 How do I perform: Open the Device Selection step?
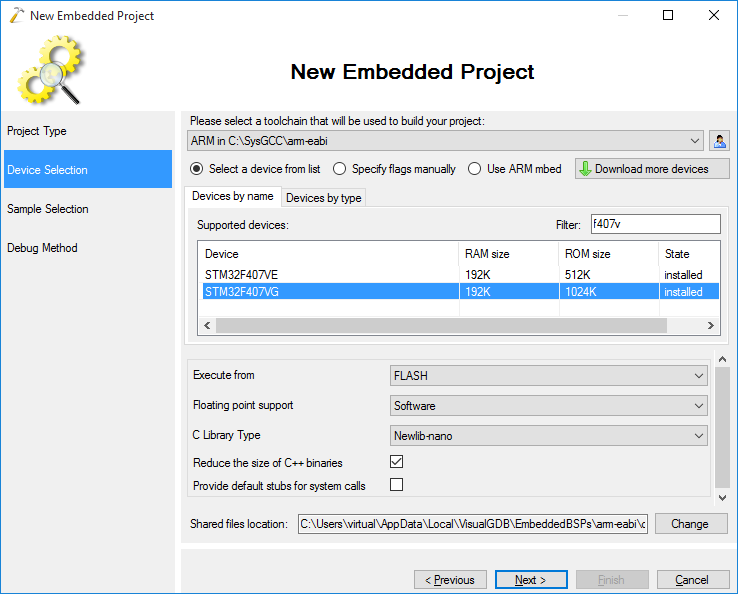point(88,169)
